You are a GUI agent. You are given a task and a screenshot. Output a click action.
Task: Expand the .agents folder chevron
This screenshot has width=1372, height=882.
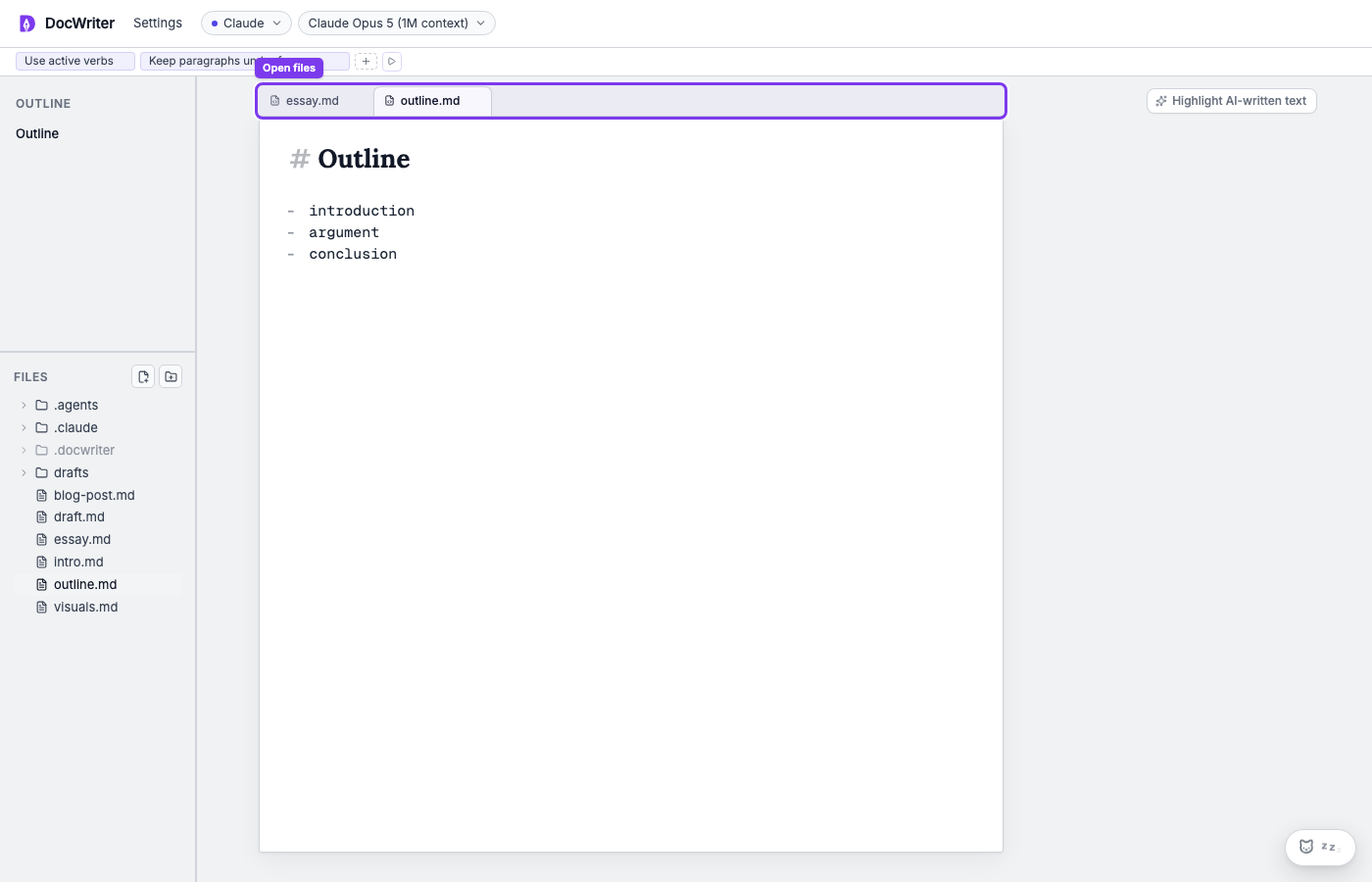[24, 405]
